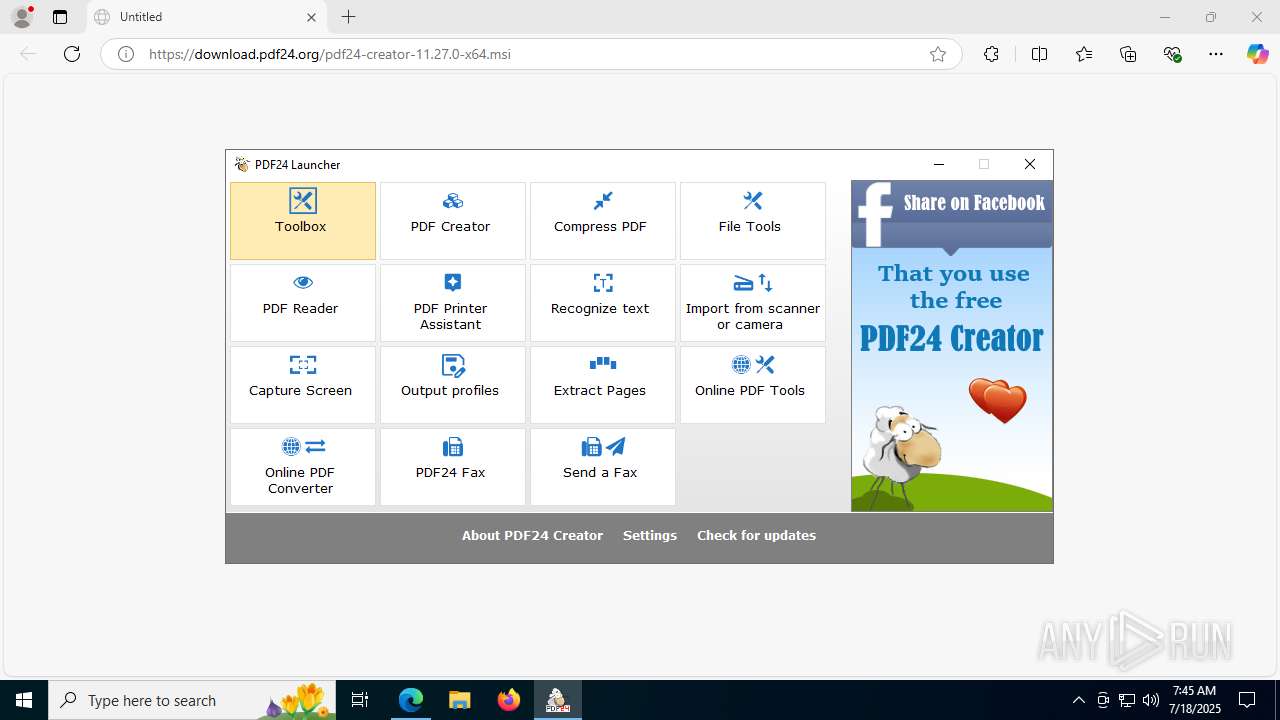The width and height of the screenshot is (1280, 720).
Task: Open Output profiles tile
Action: click(452, 385)
